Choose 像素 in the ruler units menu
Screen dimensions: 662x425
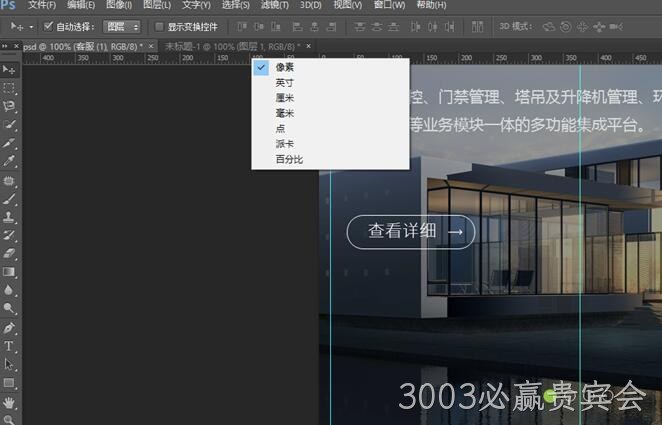pyautogui.click(x=330, y=67)
